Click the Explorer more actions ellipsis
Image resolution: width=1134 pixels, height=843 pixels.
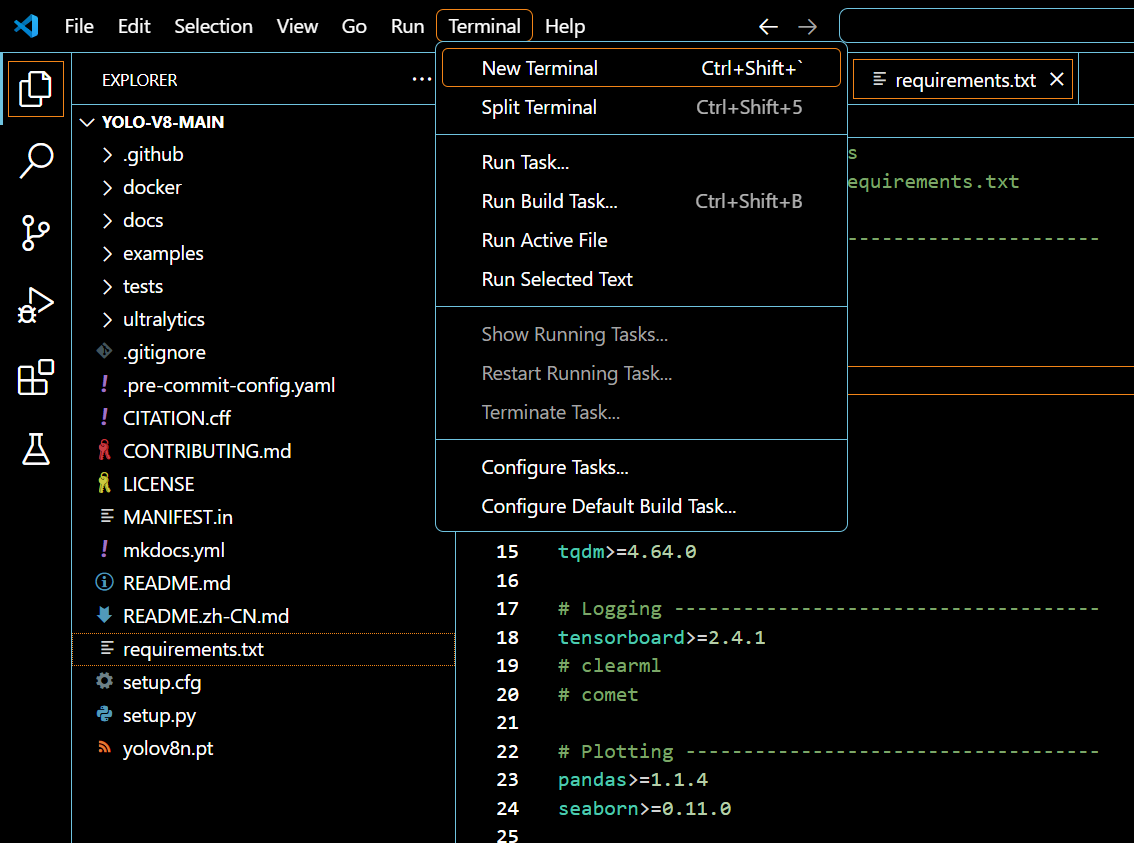[422, 80]
